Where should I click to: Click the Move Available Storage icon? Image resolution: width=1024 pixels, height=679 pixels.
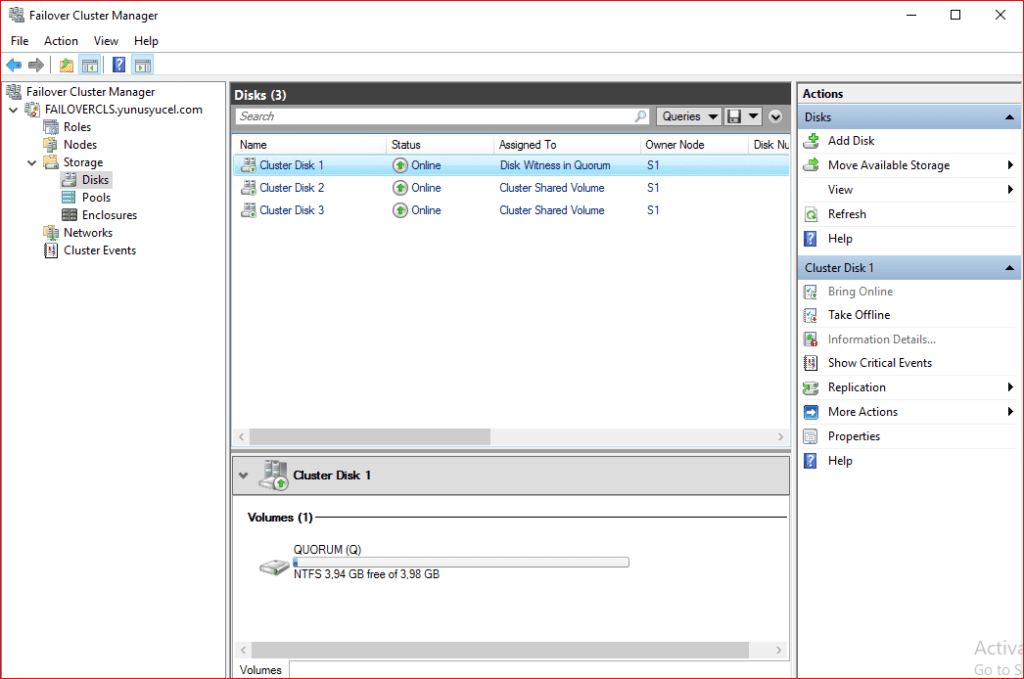coord(811,165)
